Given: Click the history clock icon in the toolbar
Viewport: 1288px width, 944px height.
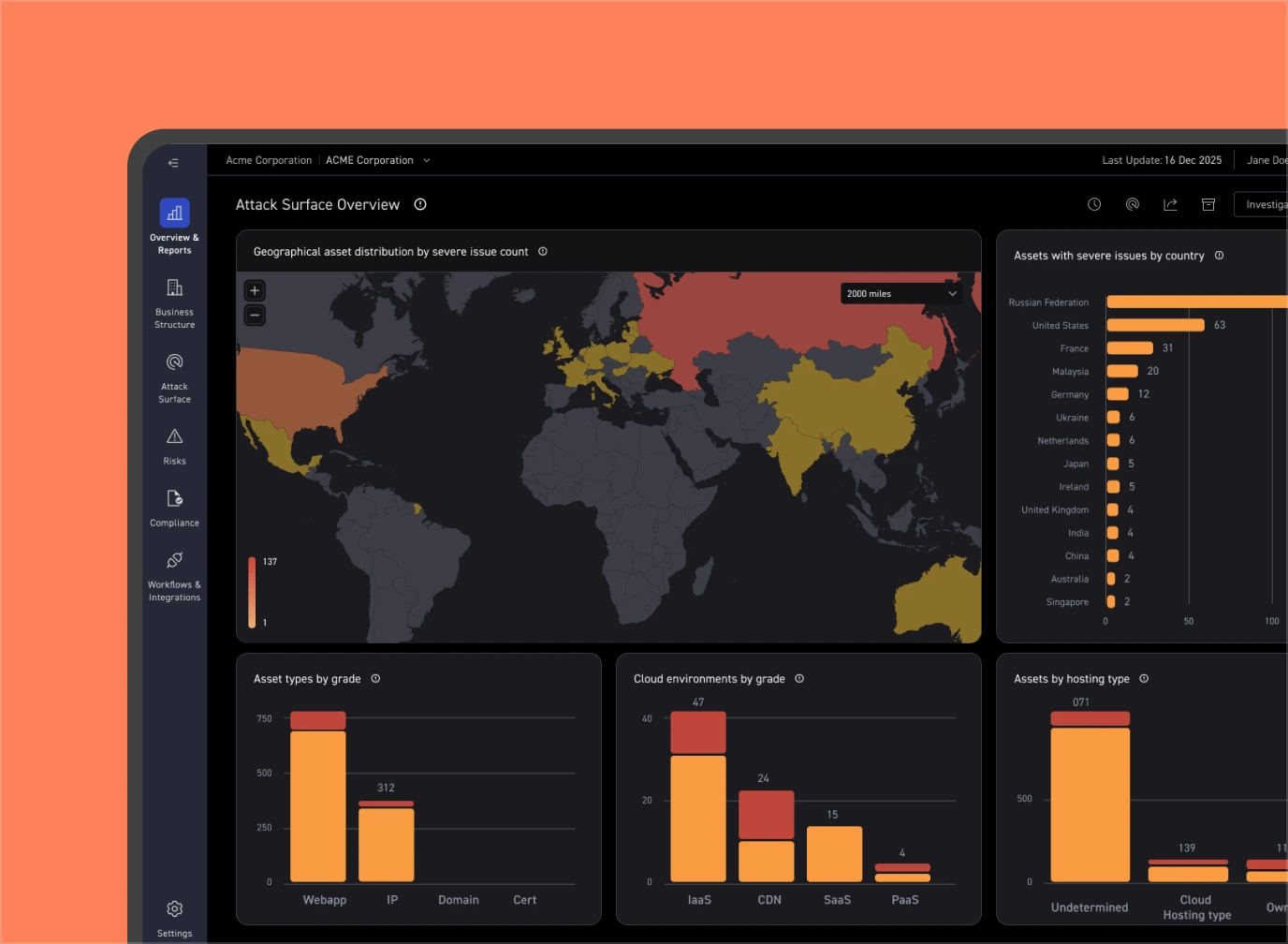Looking at the screenshot, I should pos(1094,204).
